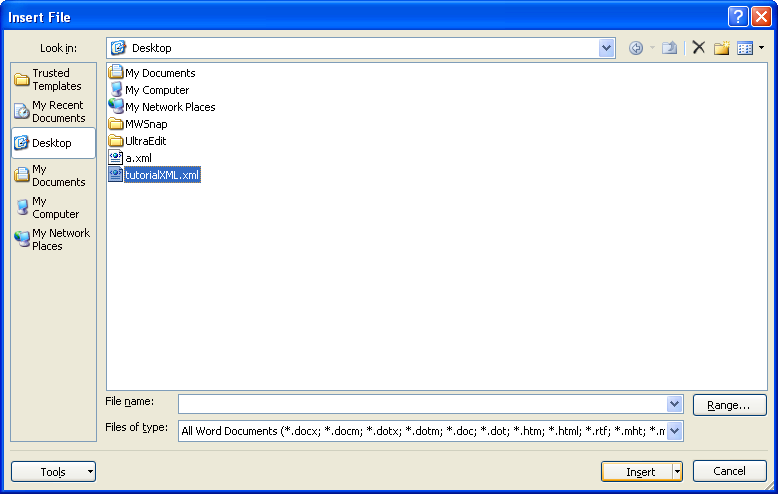Click the 'MWSnap' folder name
This screenshot has height=494, width=778.
point(146,124)
